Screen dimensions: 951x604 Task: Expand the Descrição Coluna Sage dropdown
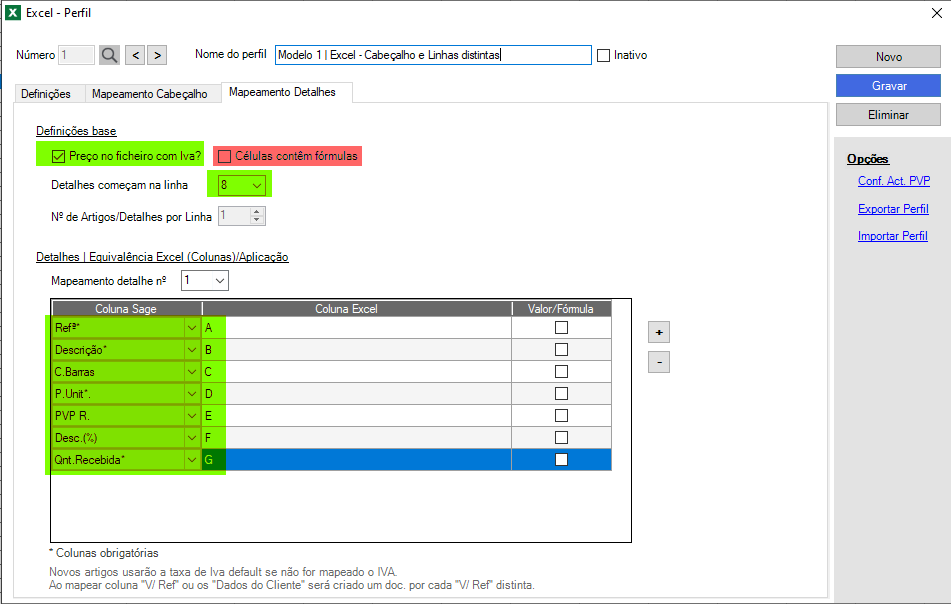pos(192,349)
